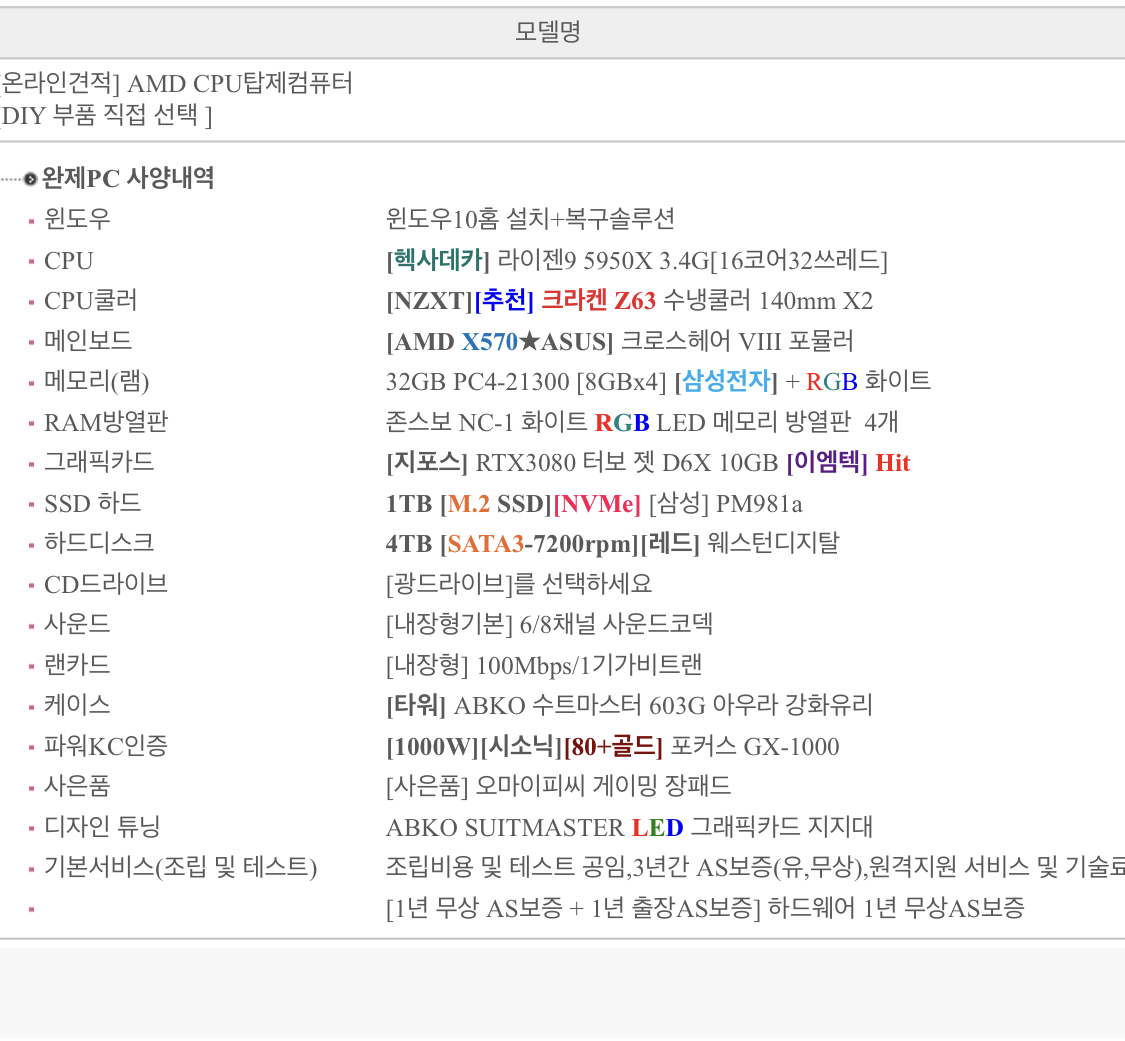Image resolution: width=1125 pixels, height=1041 pixels.
Task: Click the CPU row label
Action: pyautogui.click(x=68, y=260)
